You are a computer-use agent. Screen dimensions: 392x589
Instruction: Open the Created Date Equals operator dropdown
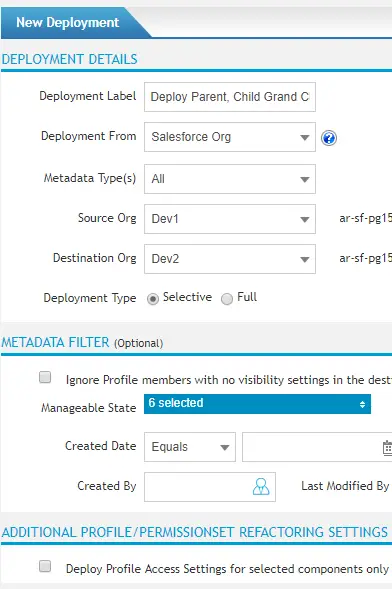(x=190, y=447)
